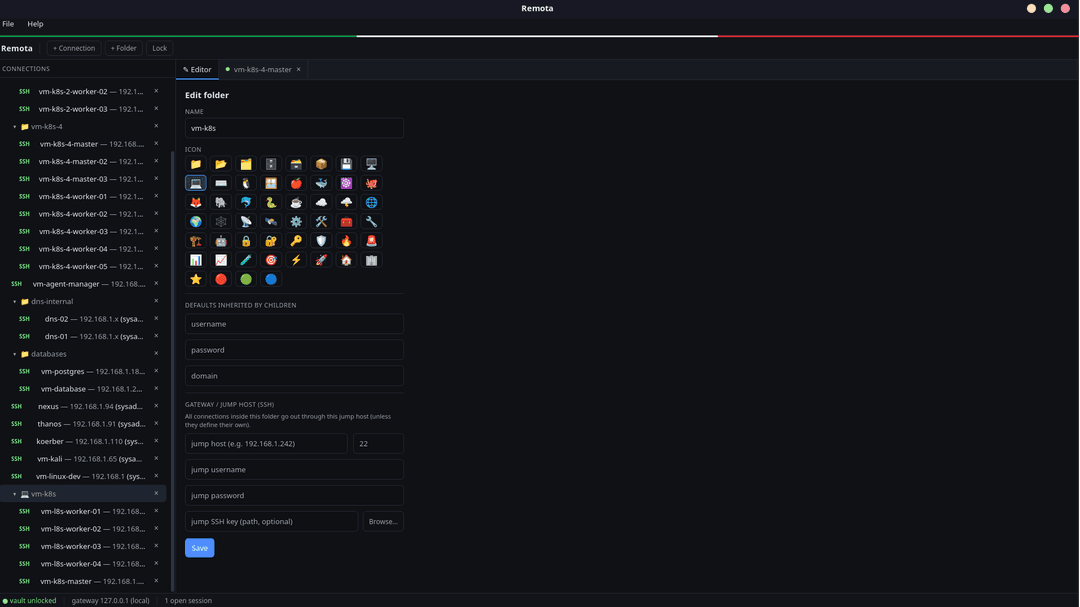Select the whale icon
The image size is (1080, 607).
click(x=321, y=183)
